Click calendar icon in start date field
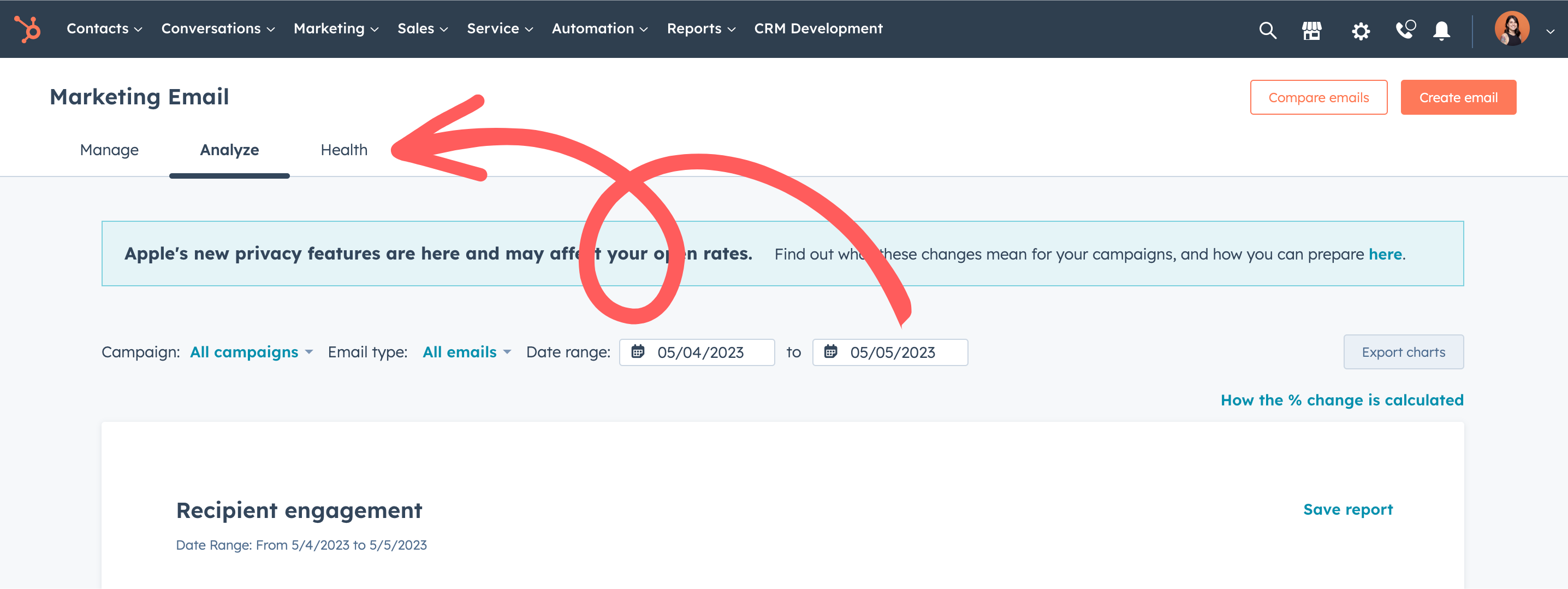1568x589 pixels. pyautogui.click(x=637, y=352)
